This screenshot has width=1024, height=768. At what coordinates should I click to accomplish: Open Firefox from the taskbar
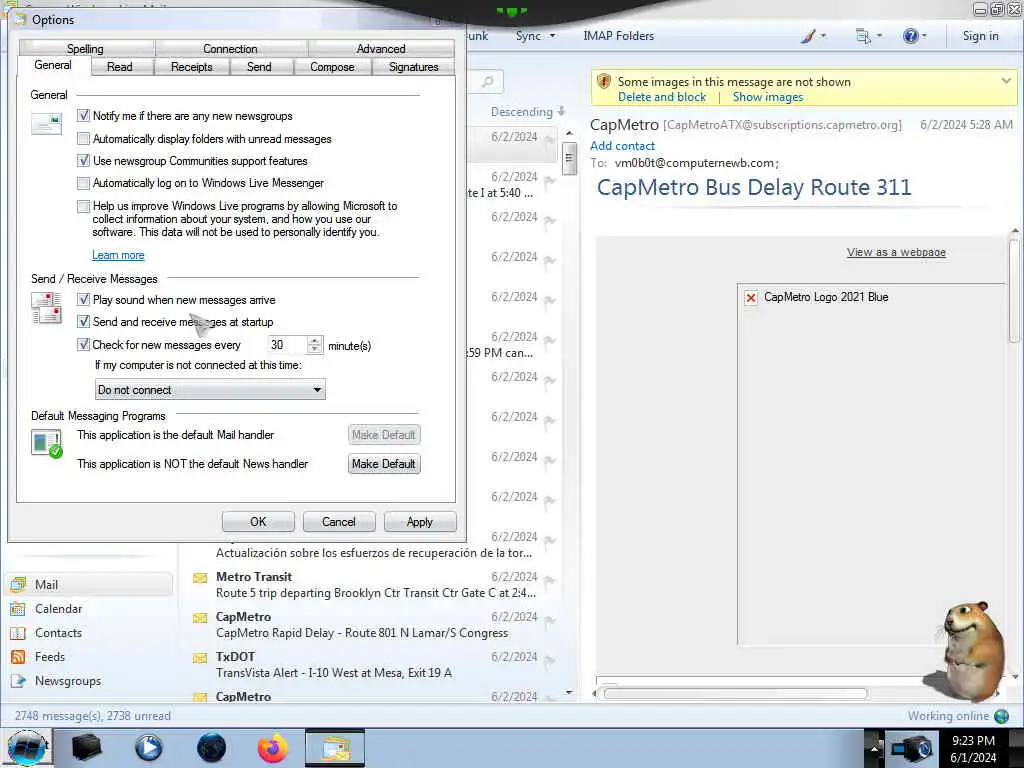272,748
